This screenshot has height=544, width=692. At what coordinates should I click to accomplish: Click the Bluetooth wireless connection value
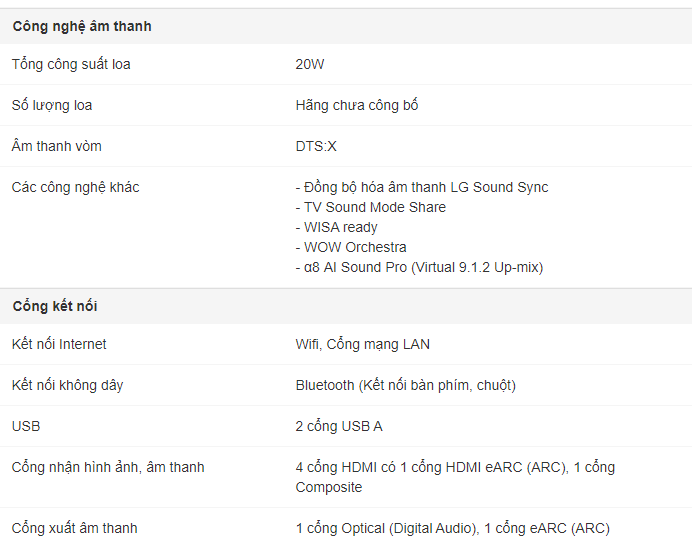406,385
